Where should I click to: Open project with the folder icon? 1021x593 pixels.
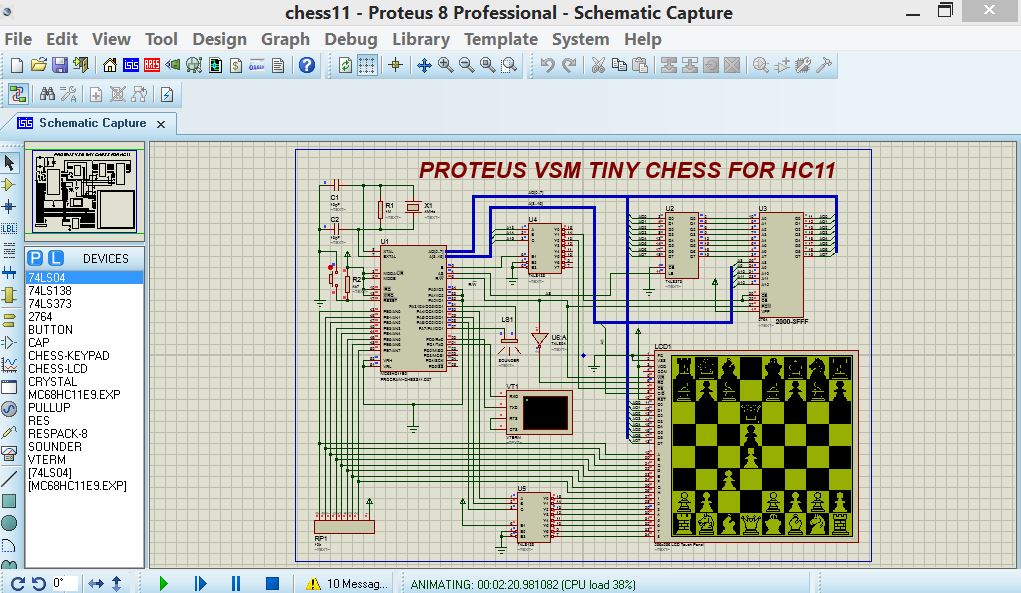click(38, 65)
